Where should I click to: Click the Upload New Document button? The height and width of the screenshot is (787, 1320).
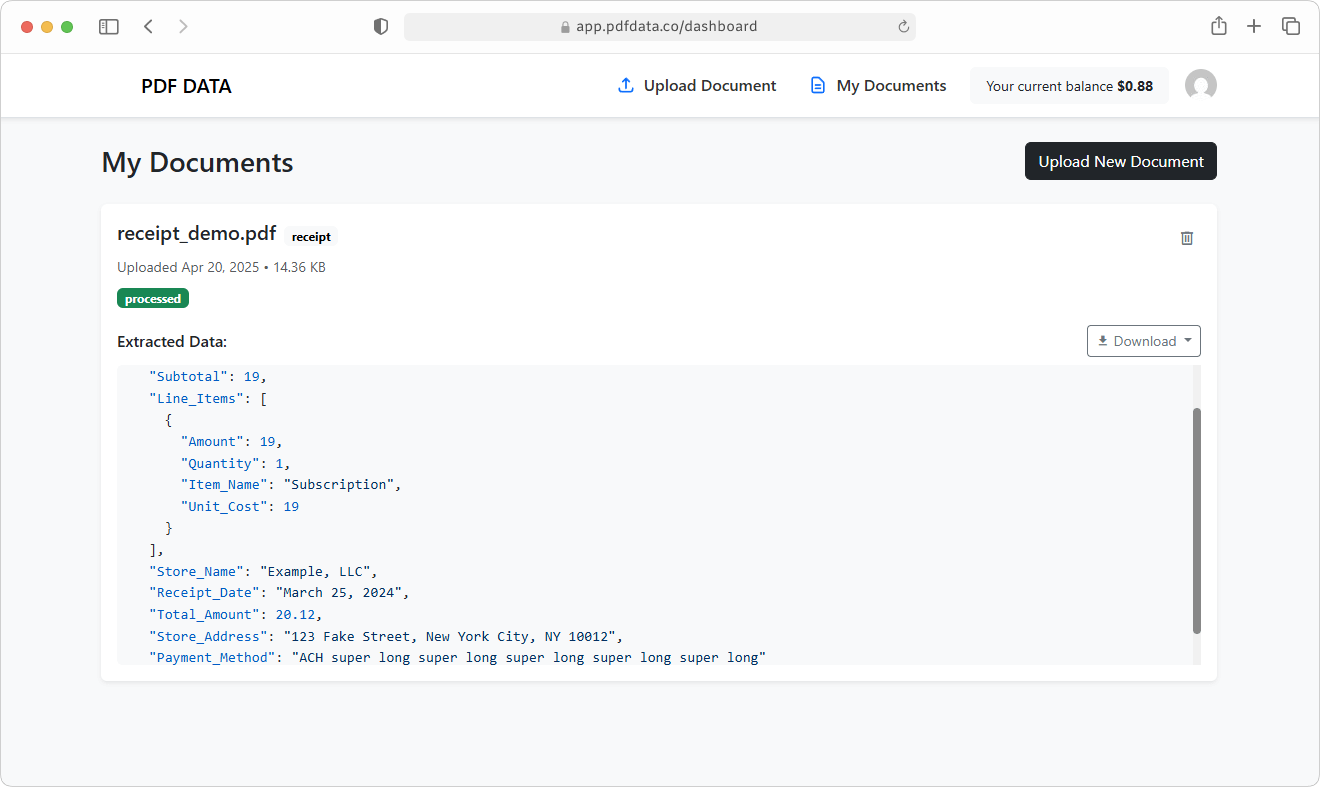1121,161
